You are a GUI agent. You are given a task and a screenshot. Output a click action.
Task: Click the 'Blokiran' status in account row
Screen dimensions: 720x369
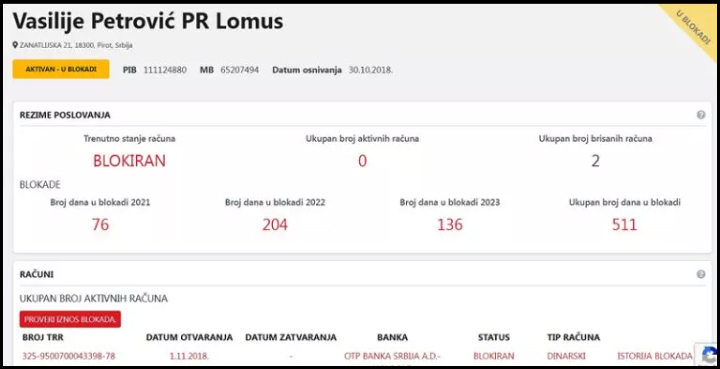[x=494, y=356]
